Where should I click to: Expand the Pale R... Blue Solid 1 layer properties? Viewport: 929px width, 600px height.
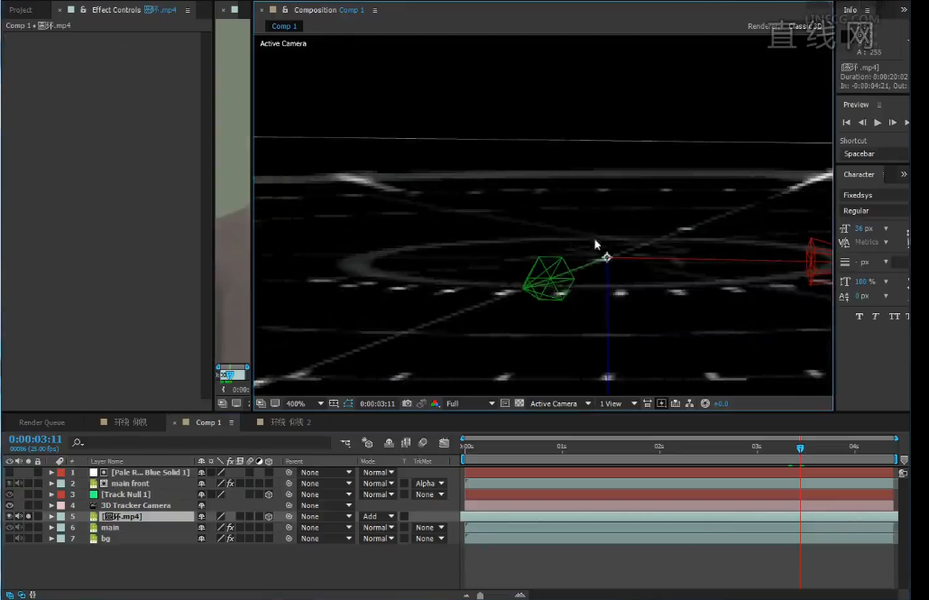52,473
